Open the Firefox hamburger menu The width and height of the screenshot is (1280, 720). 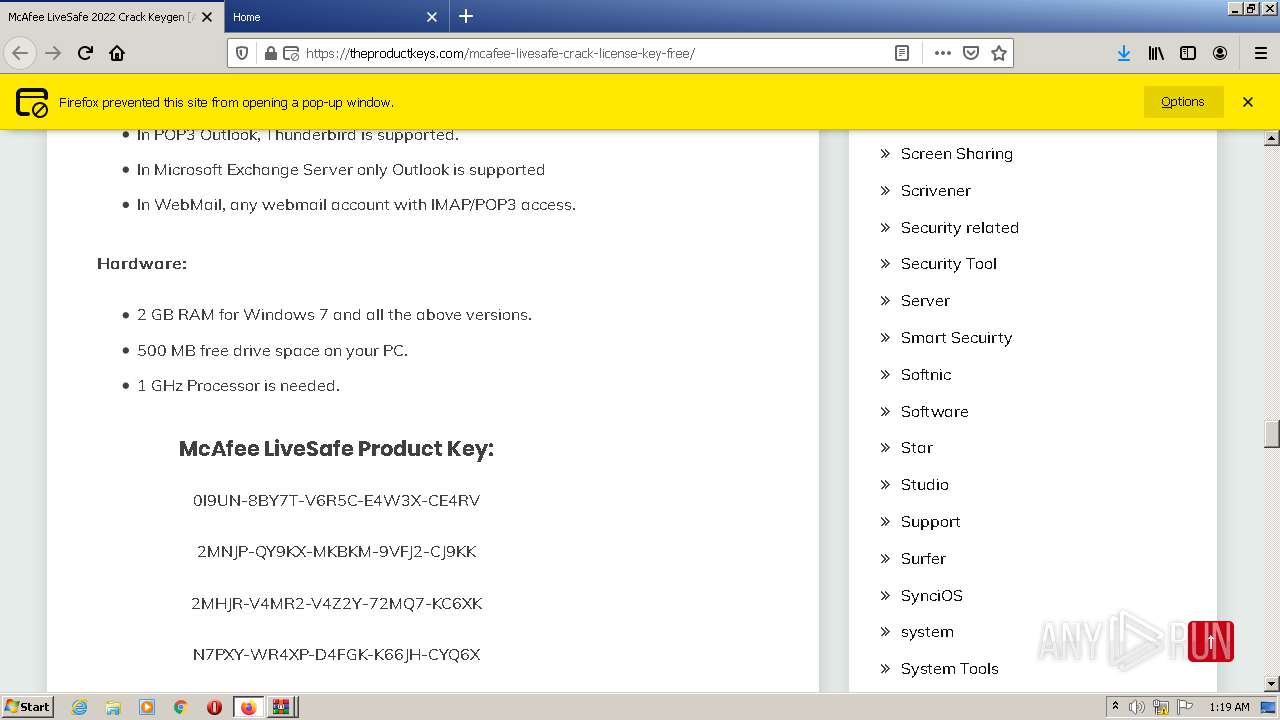coord(1260,53)
